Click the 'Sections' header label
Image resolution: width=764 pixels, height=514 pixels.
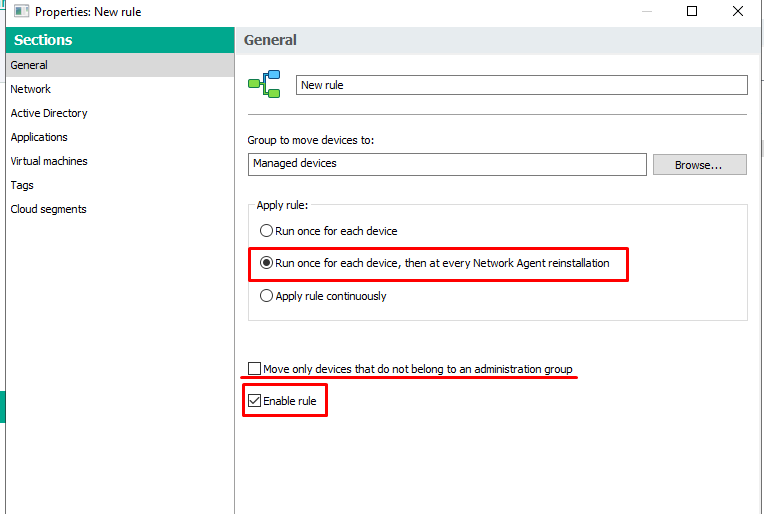click(43, 40)
